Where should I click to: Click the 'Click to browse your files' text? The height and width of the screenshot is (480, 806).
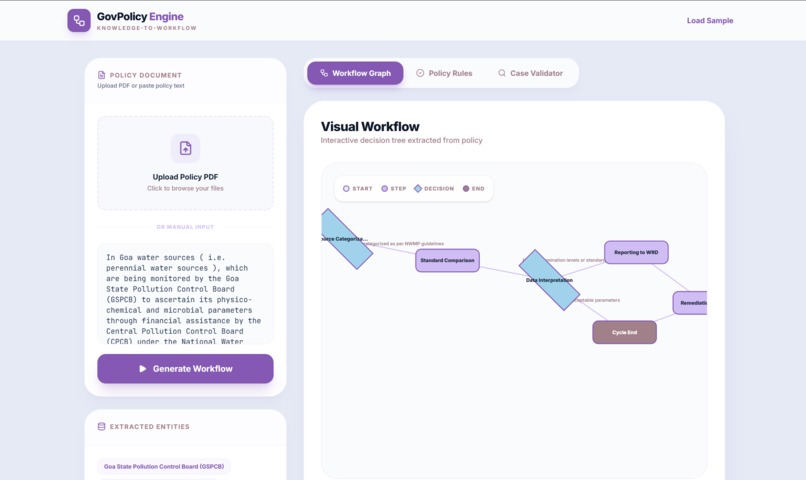click(x=185, y=189)
